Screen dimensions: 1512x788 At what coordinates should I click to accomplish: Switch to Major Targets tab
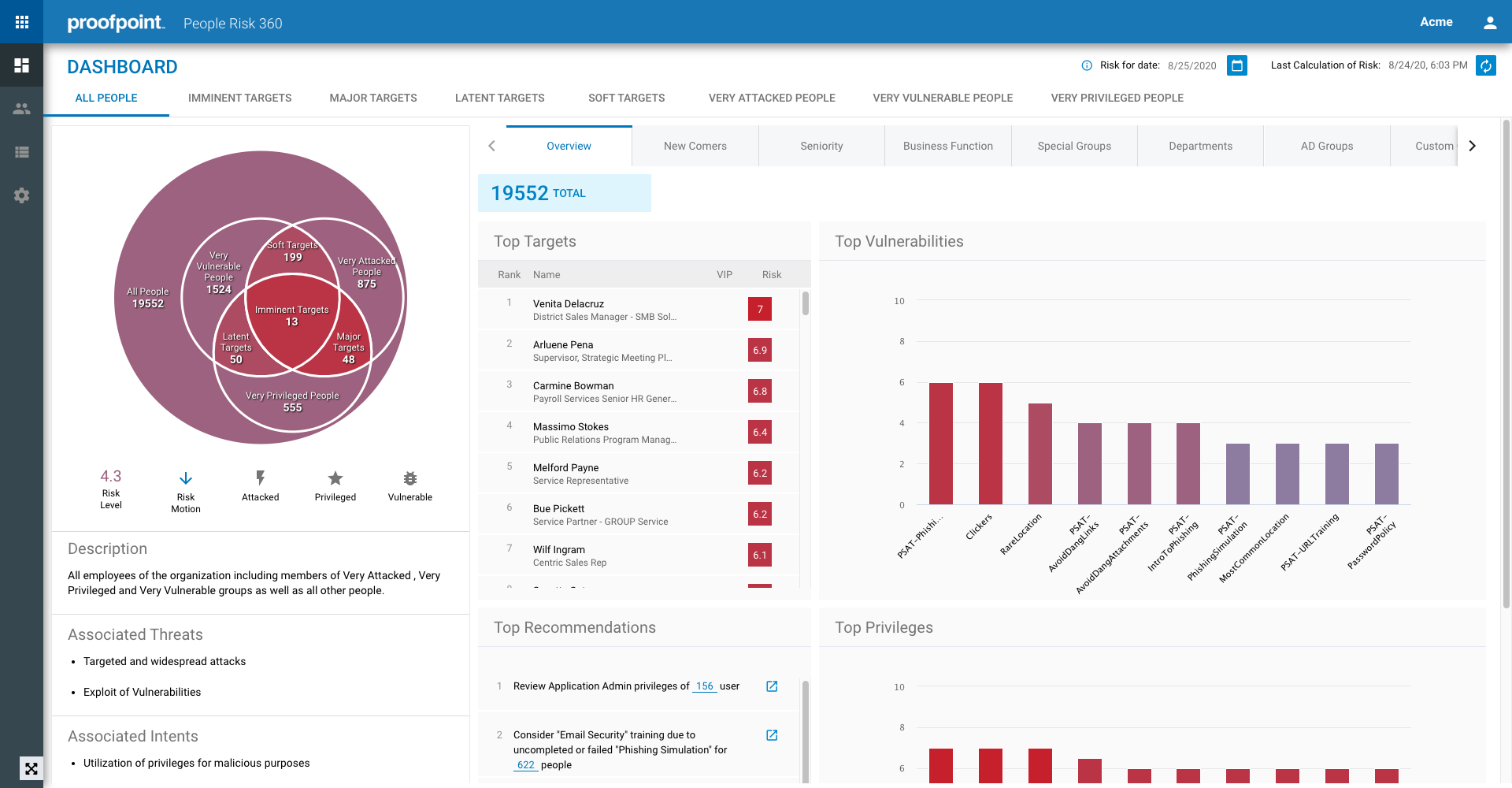(373, 98)
